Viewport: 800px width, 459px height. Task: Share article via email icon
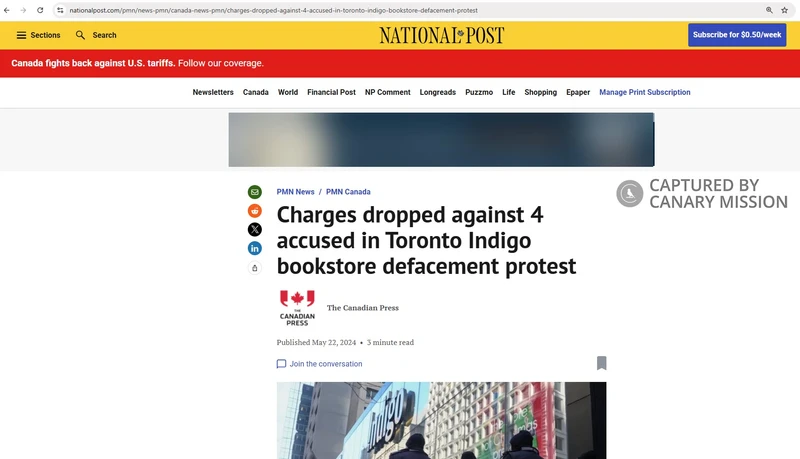point(255,192)
